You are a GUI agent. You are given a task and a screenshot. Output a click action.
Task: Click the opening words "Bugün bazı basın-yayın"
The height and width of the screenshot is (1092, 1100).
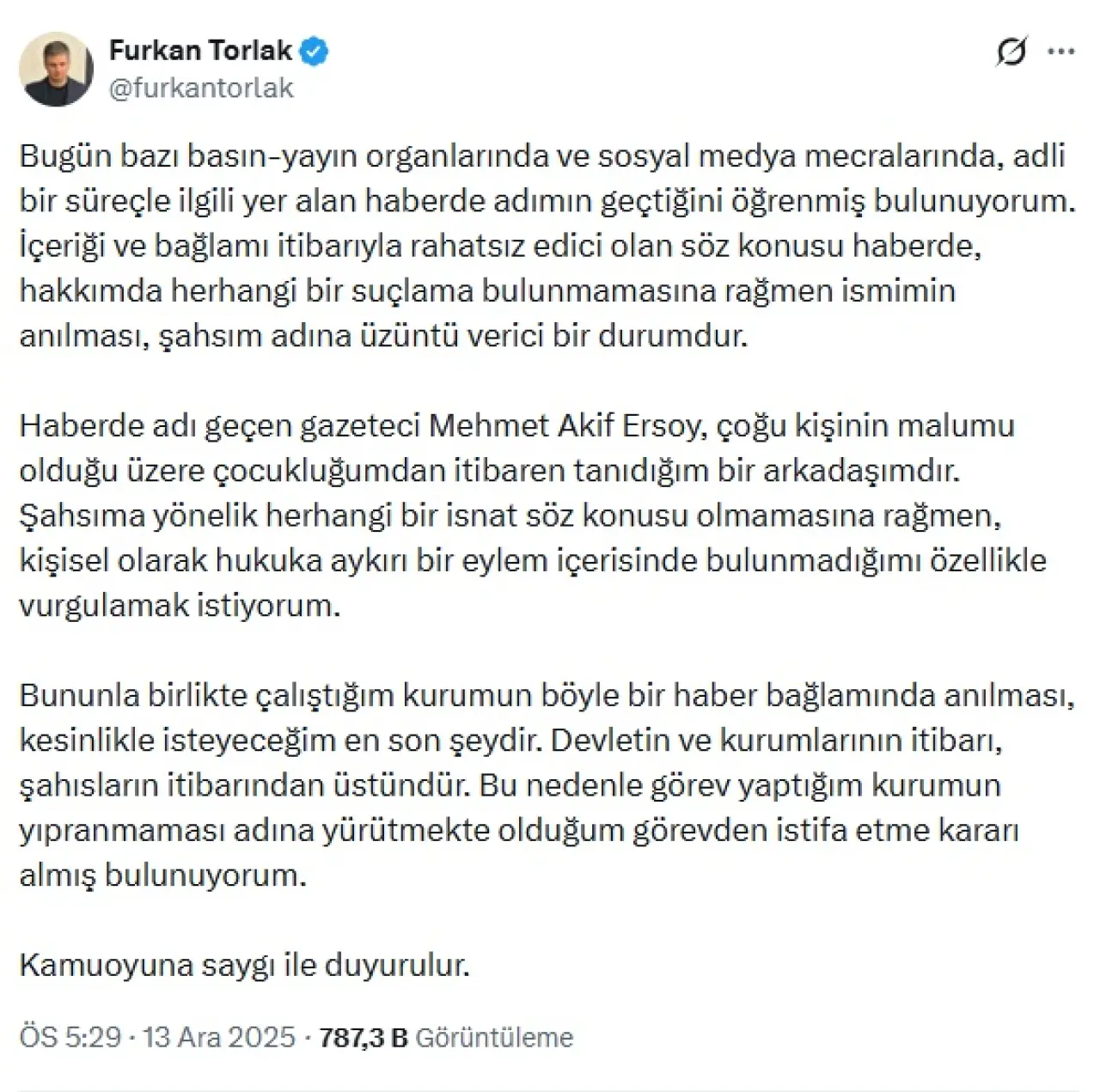tap(187, 156)
